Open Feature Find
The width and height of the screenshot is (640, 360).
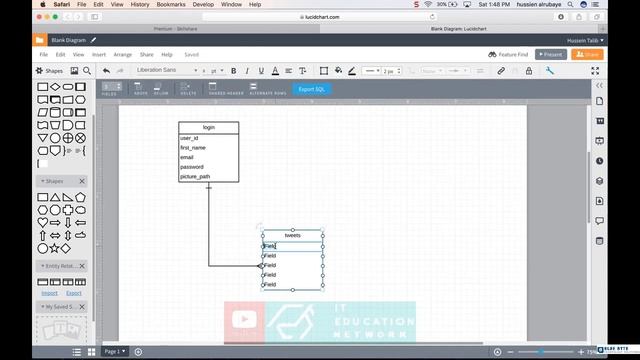point(508,54)
